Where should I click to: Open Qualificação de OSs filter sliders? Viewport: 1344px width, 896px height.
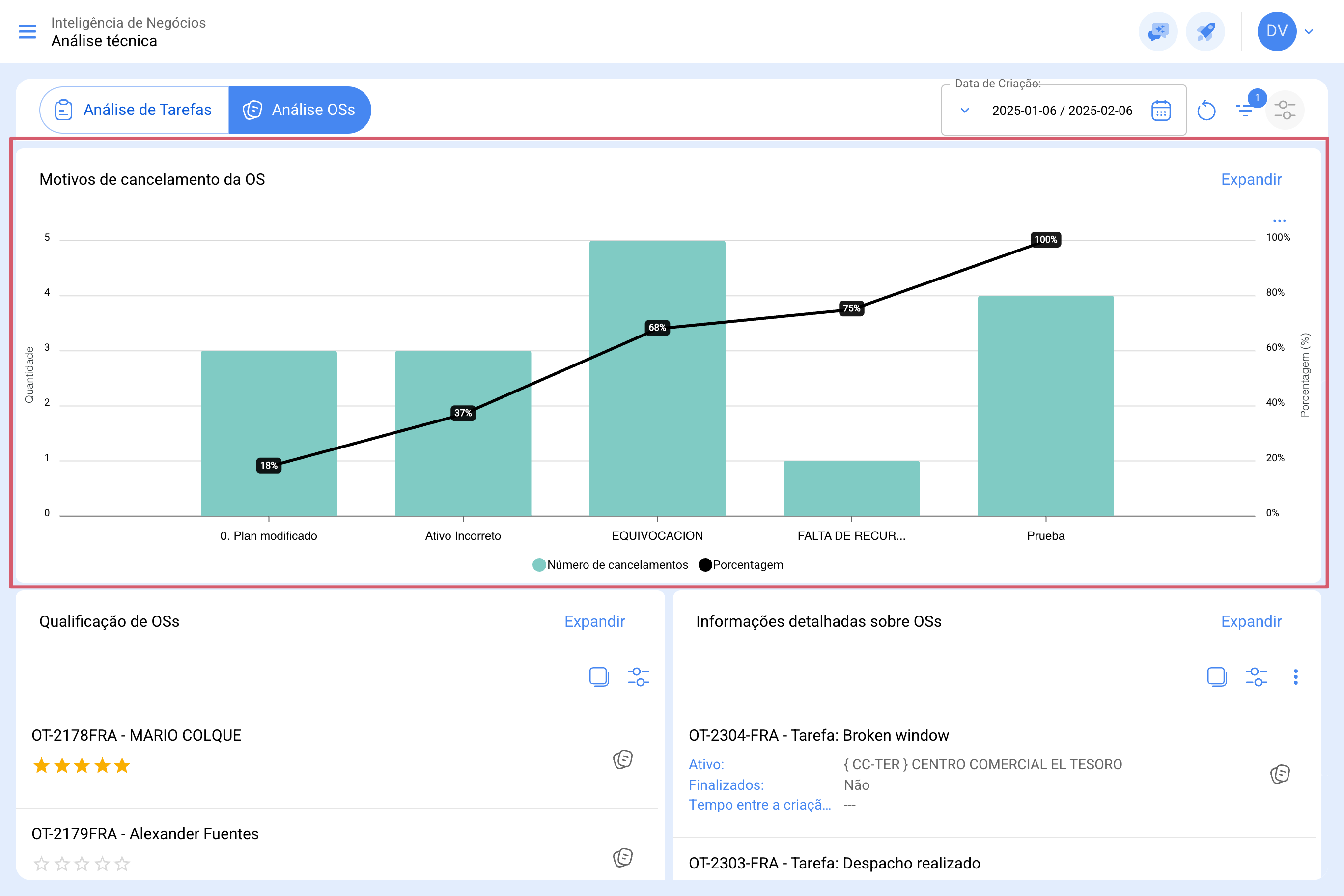tap(638, 677)
